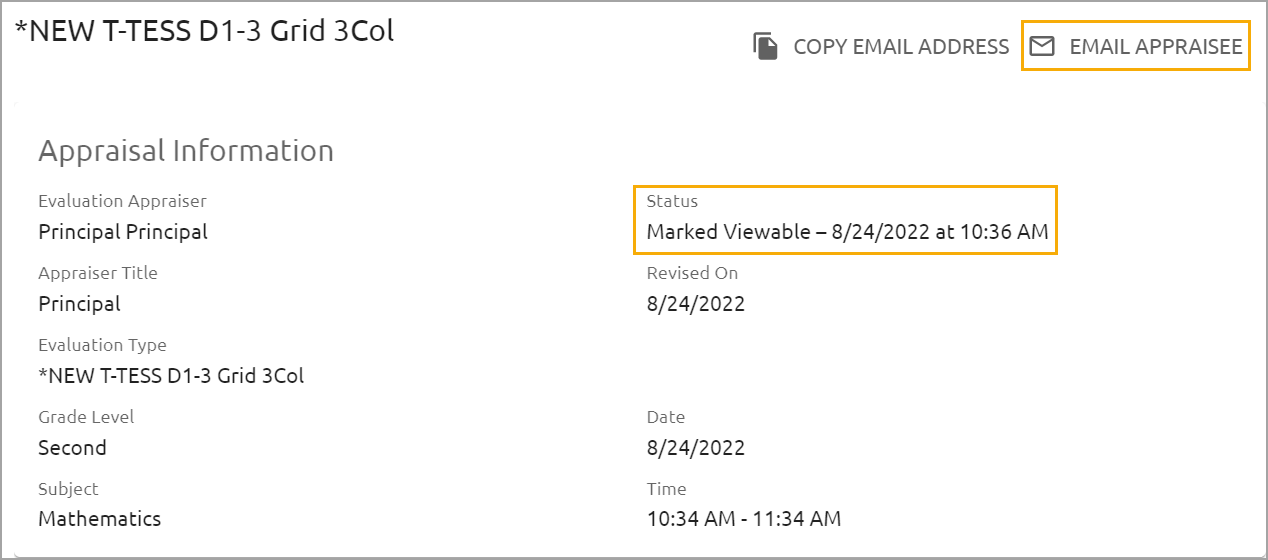The image size is (1268, 560).
Task: Click the Grade Level value Second
Action: point(72,448)
